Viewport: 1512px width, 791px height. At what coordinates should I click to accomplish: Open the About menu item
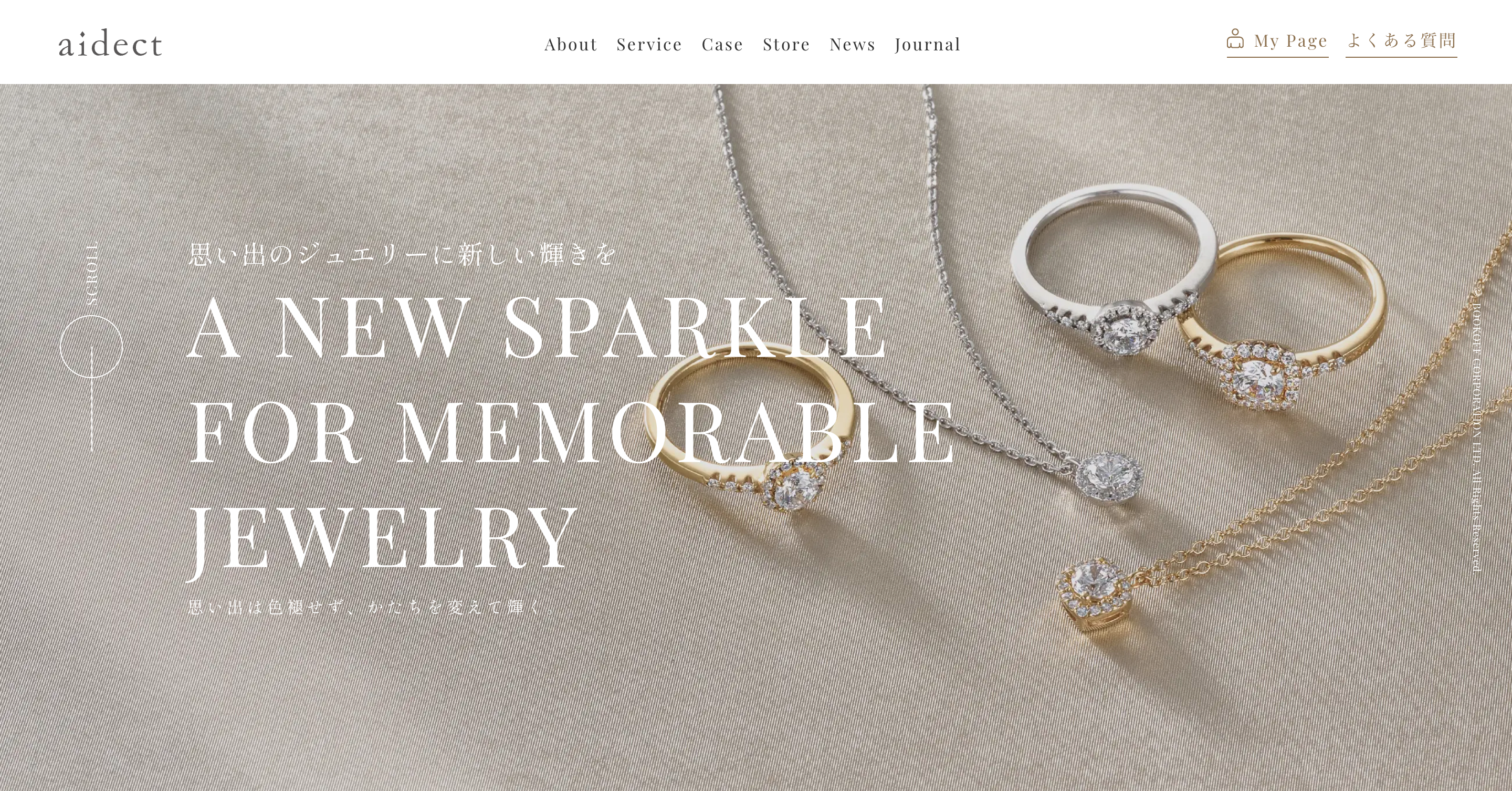[571, 44]
